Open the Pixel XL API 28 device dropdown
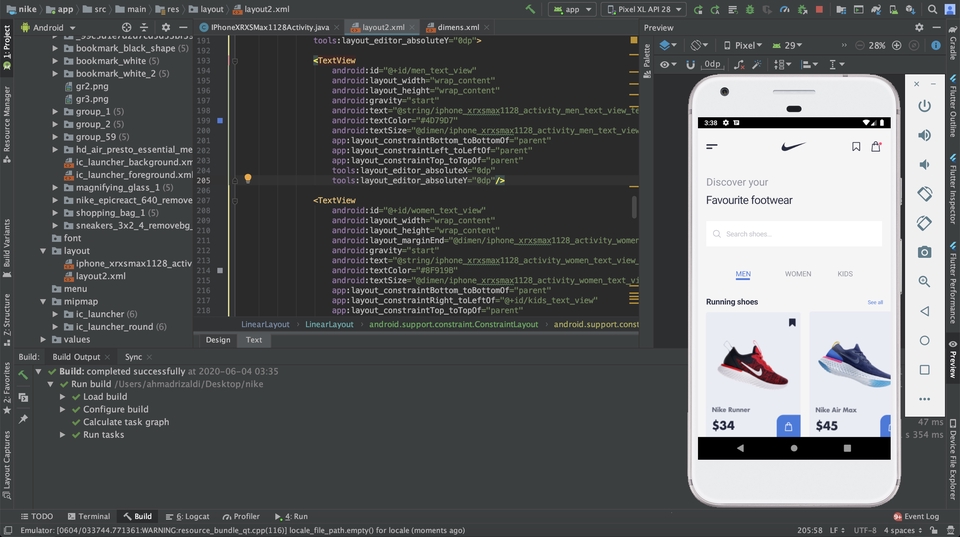Viewport: 960px width, 537px height. tap(643, 9)
